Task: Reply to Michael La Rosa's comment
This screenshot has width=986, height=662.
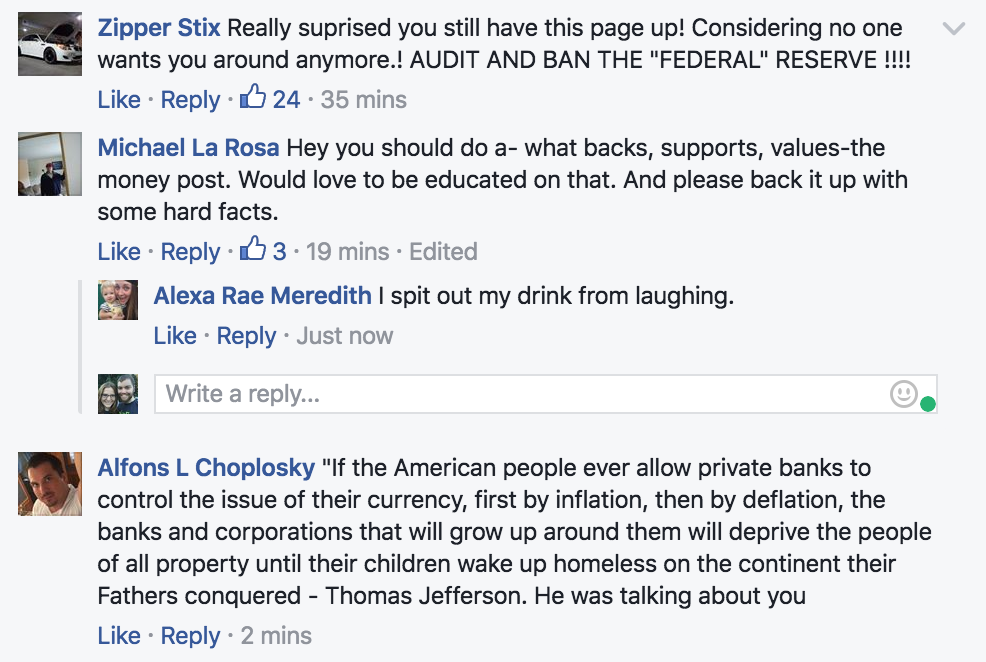Action: [190, 252]
